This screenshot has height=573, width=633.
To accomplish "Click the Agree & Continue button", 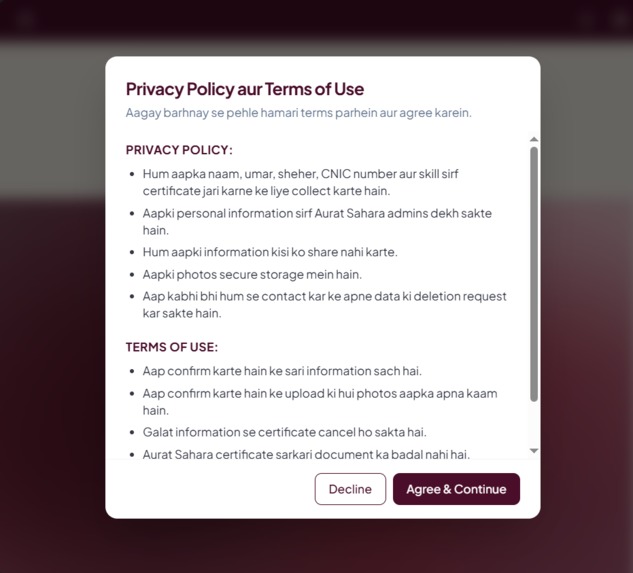I will pyautogui.click(x=456, y=489).
